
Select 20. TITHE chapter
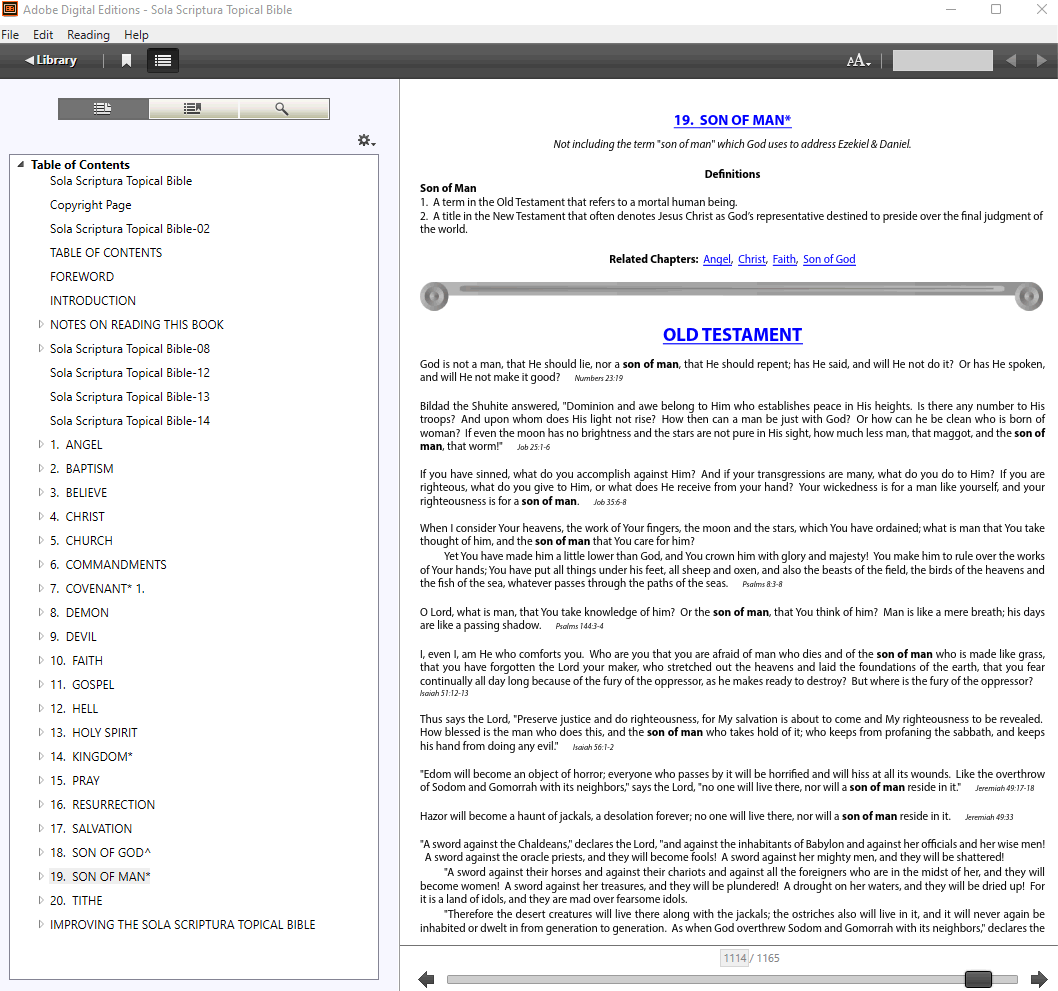(76, 901)
